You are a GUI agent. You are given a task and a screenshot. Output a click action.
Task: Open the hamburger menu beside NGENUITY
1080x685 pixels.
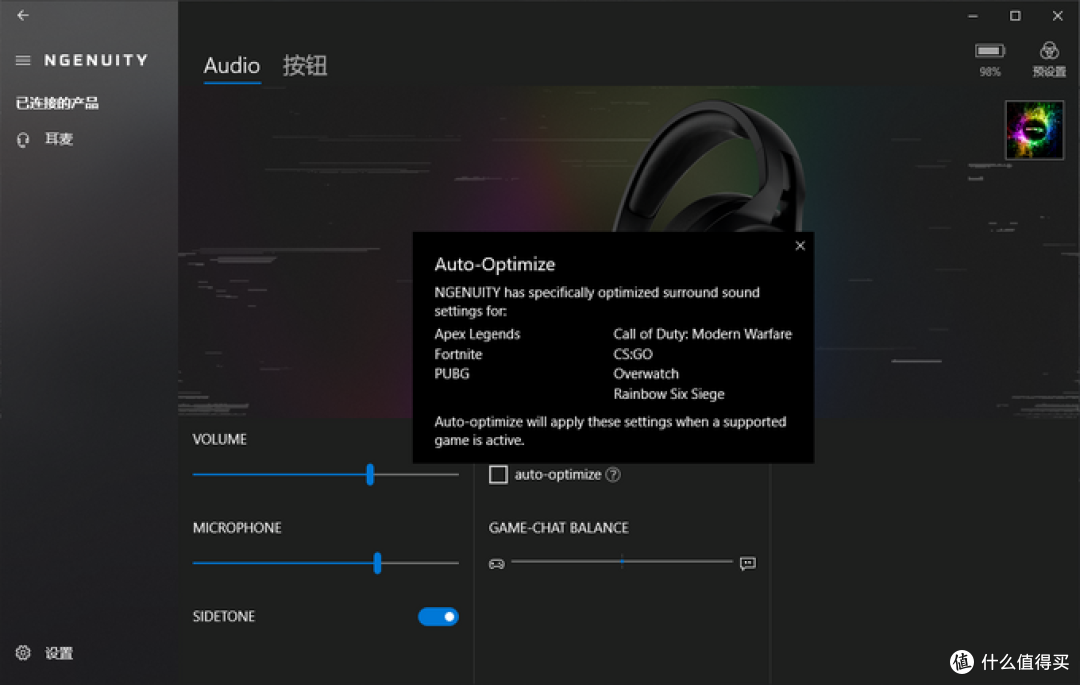pyautogui.click(x=23, y=61)
